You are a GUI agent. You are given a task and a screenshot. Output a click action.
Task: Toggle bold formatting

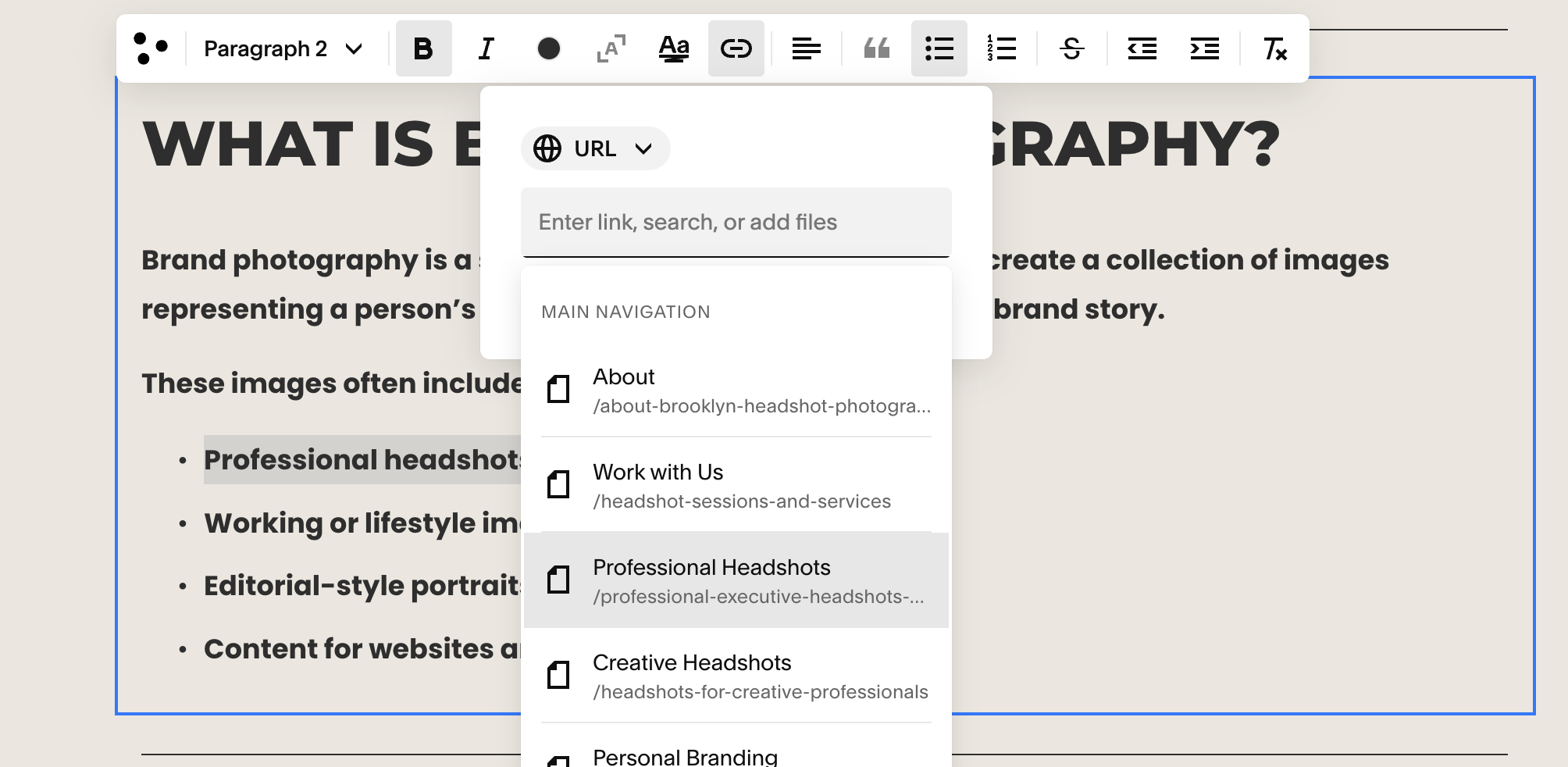423,48
